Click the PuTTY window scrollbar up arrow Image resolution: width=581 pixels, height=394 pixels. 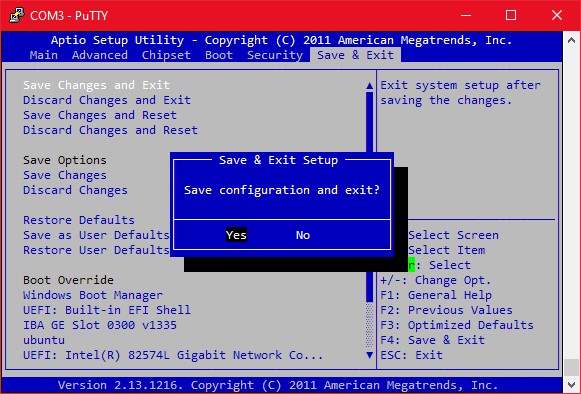[x=571, y=40]
